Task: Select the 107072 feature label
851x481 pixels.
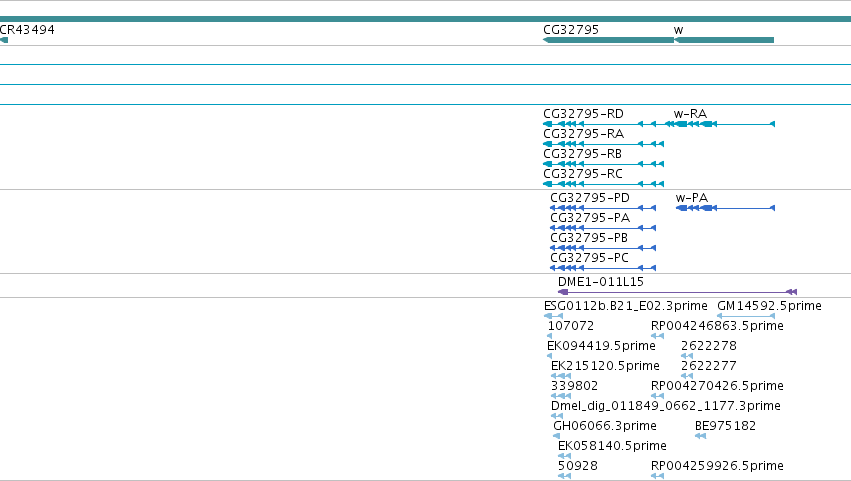Action: coord(571,326)
